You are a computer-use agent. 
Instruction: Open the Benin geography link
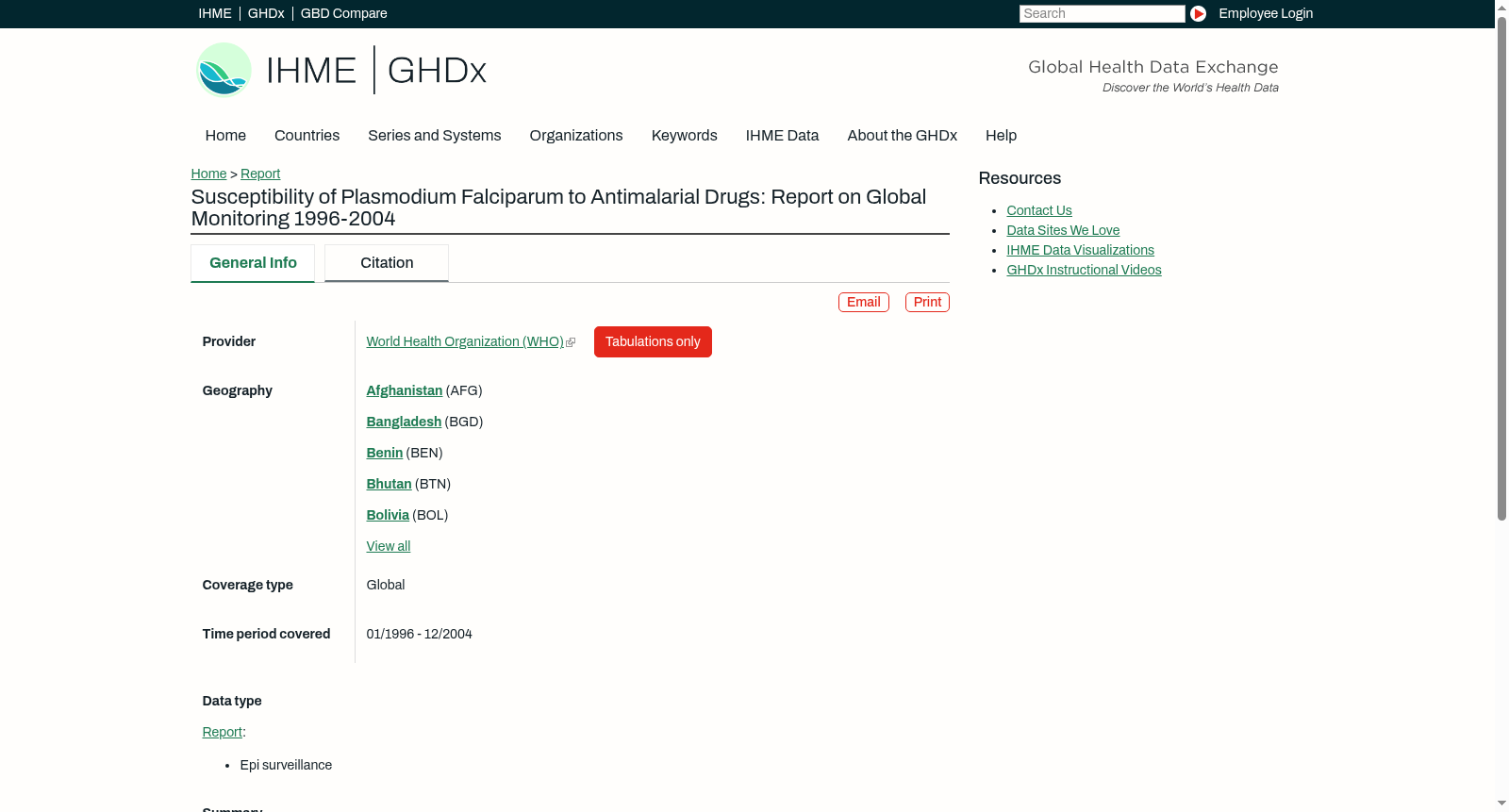click(385, 453)
